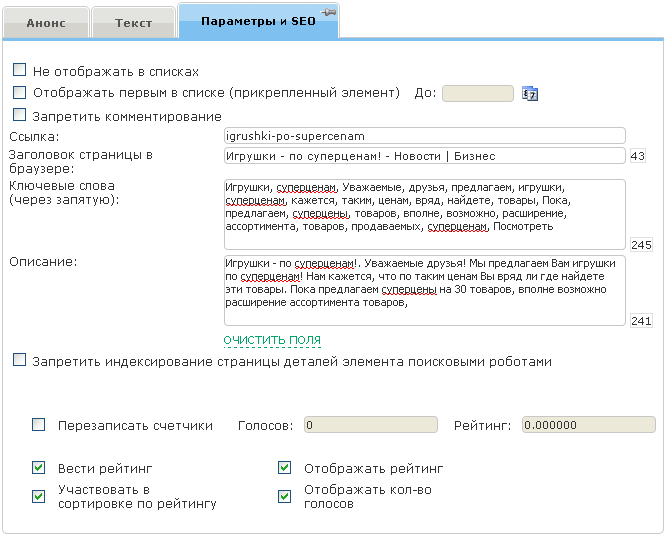667x538 pixels.
Task: Tick the Перезаписать счетчики checkbox
Action: [39, 425]
